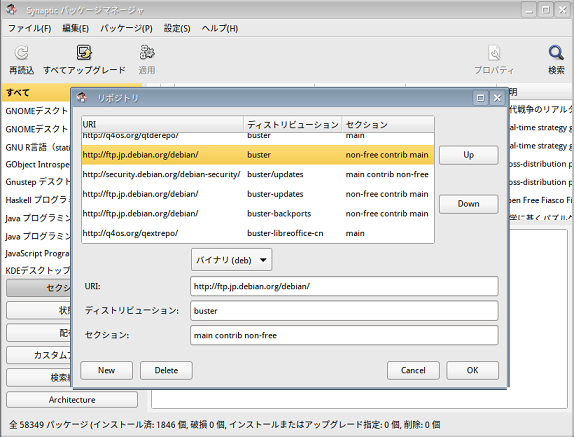This screenshot has height=437, width=574.
Task: Maximize the Repository (リポジトリ) dialog
Action: (x=480, y=98)
